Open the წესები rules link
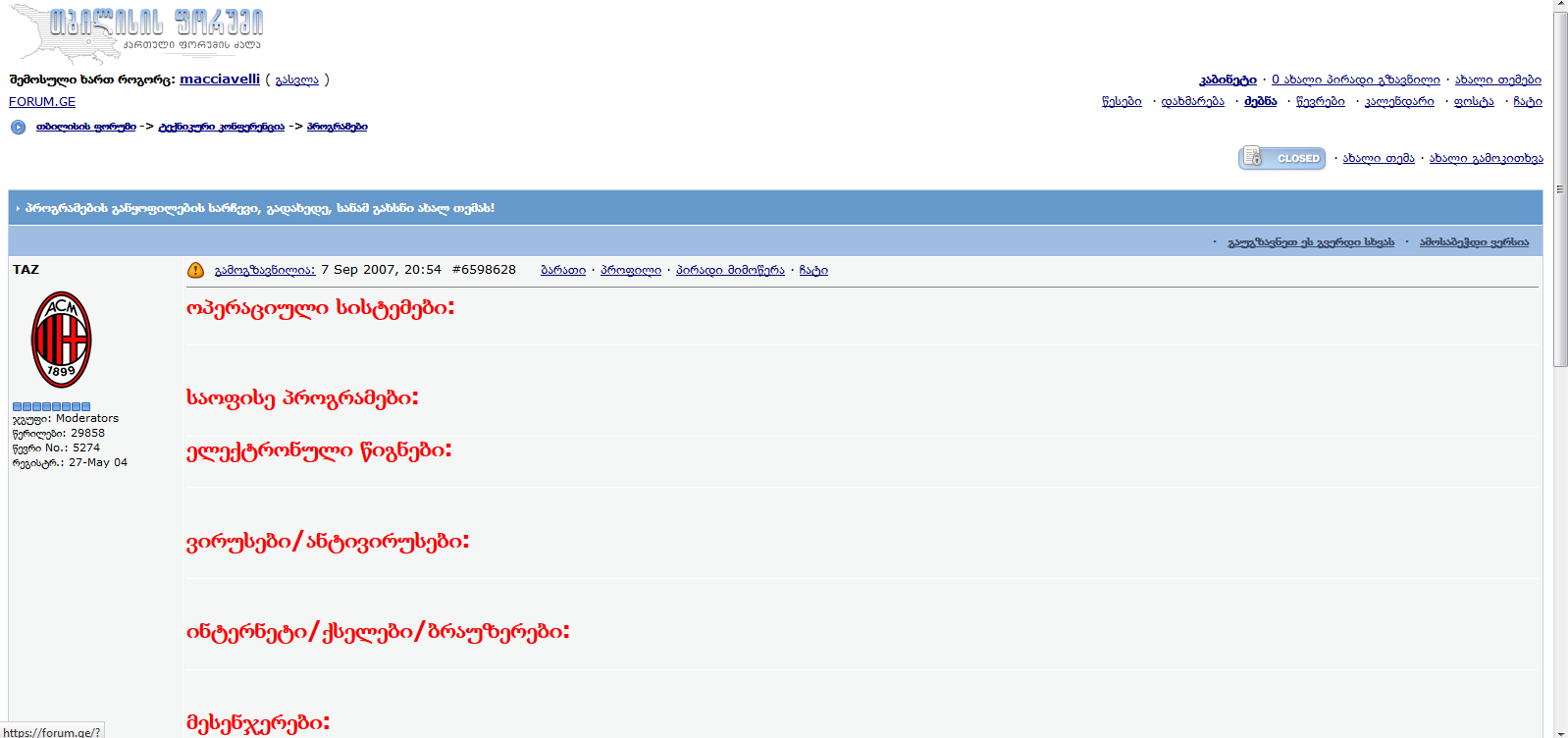 1122,102
